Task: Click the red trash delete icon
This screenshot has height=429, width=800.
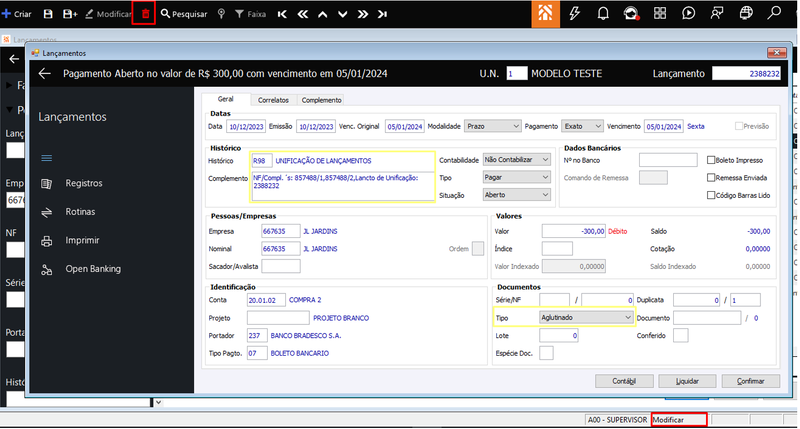Action: pos(145,14)
